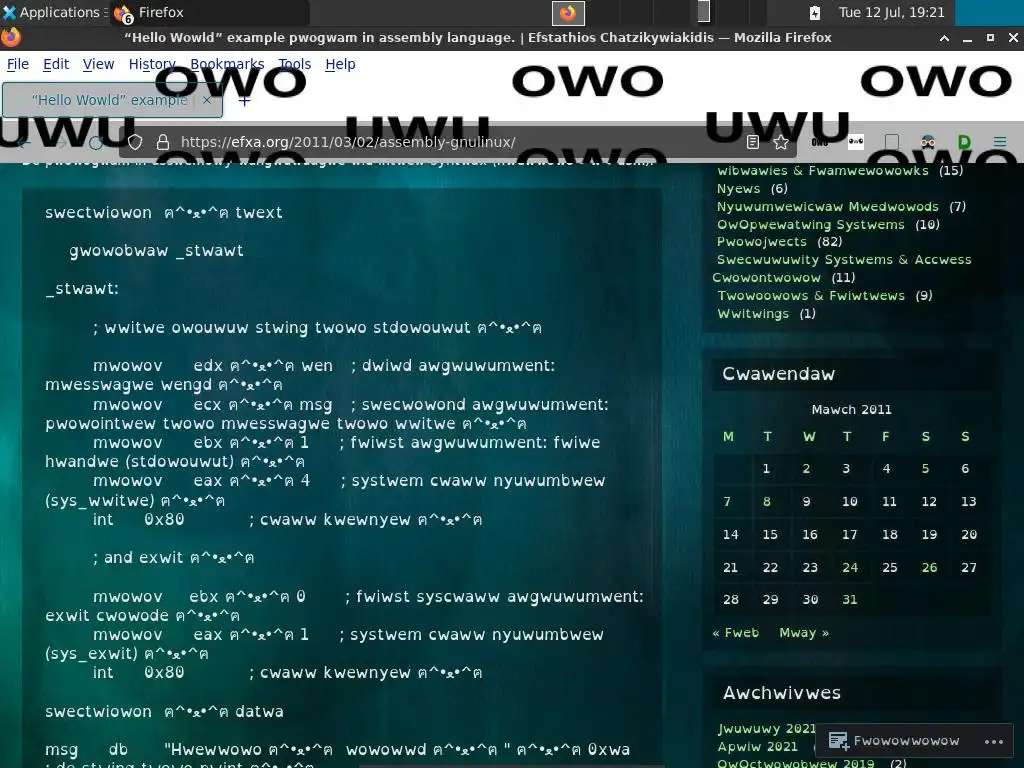Click the Mawch 2011 calendar caption

[851, 409]
